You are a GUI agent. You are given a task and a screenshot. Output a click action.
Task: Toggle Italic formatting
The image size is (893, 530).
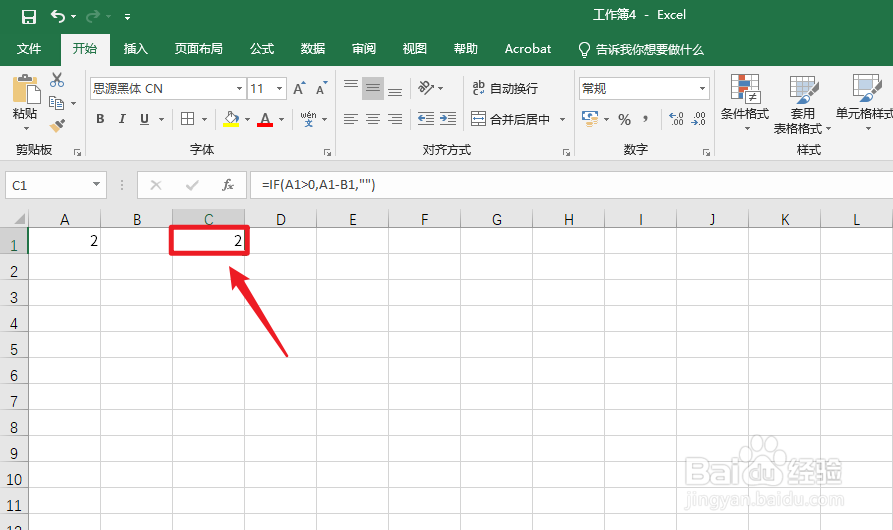pos(122,119)
